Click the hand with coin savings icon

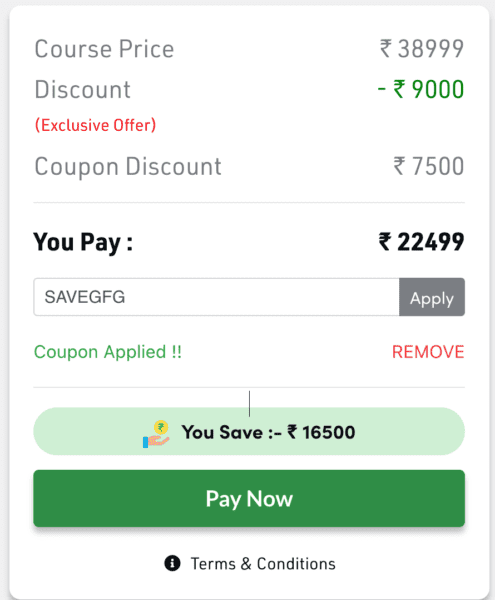coord(156,434)
